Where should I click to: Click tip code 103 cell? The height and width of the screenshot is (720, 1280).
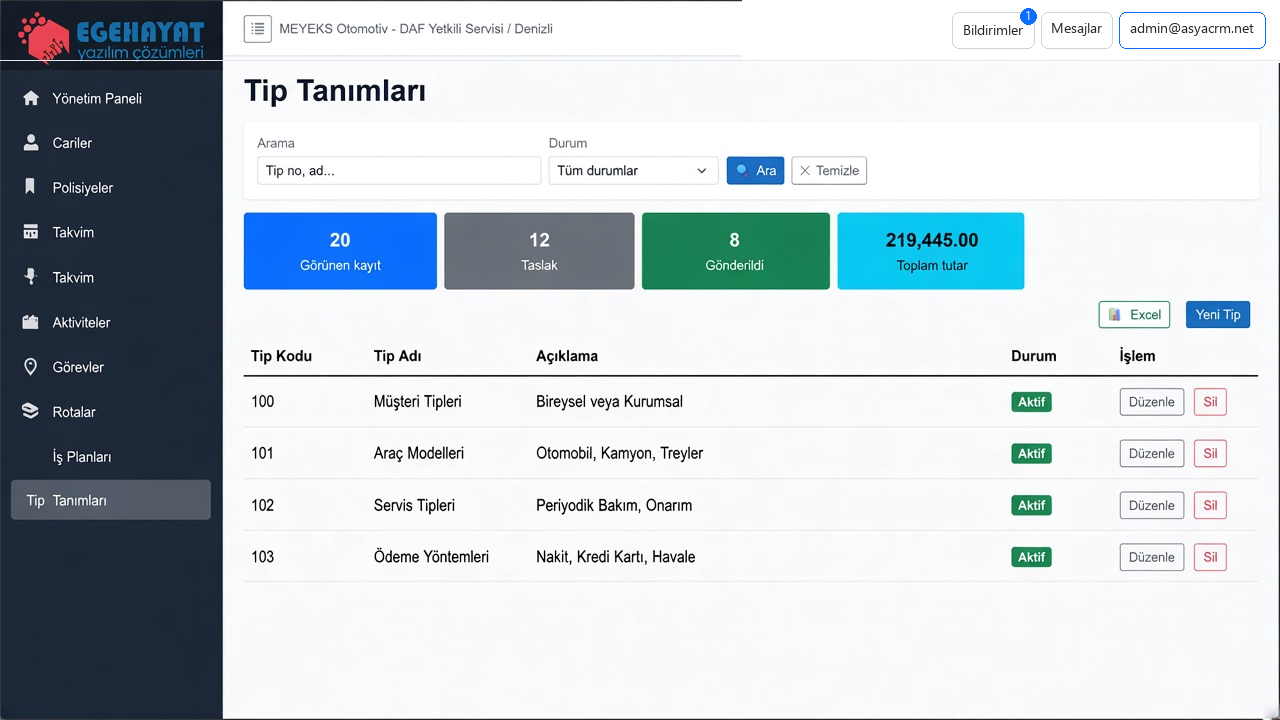(x=262, y=557)
